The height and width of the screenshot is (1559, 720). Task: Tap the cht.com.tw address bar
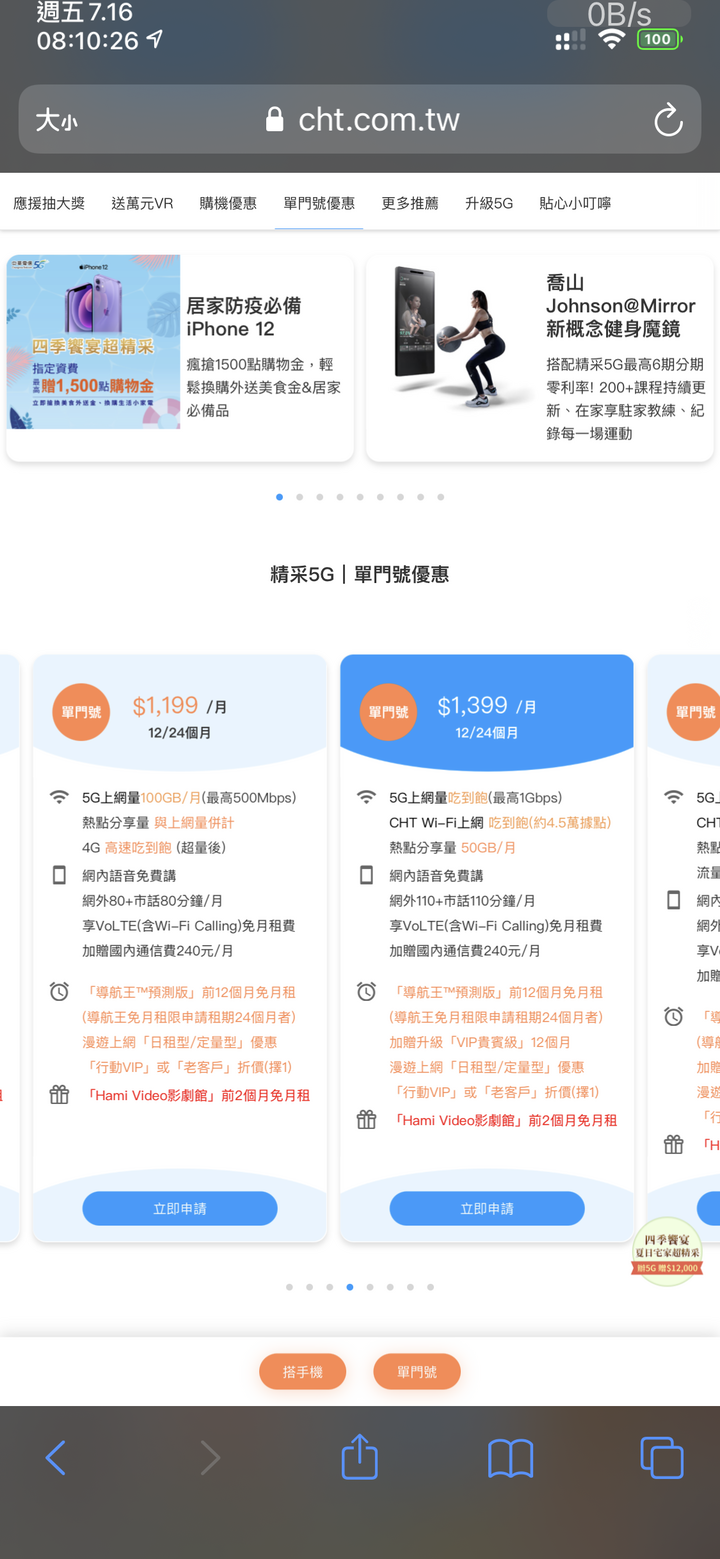[x=360, y=120]
